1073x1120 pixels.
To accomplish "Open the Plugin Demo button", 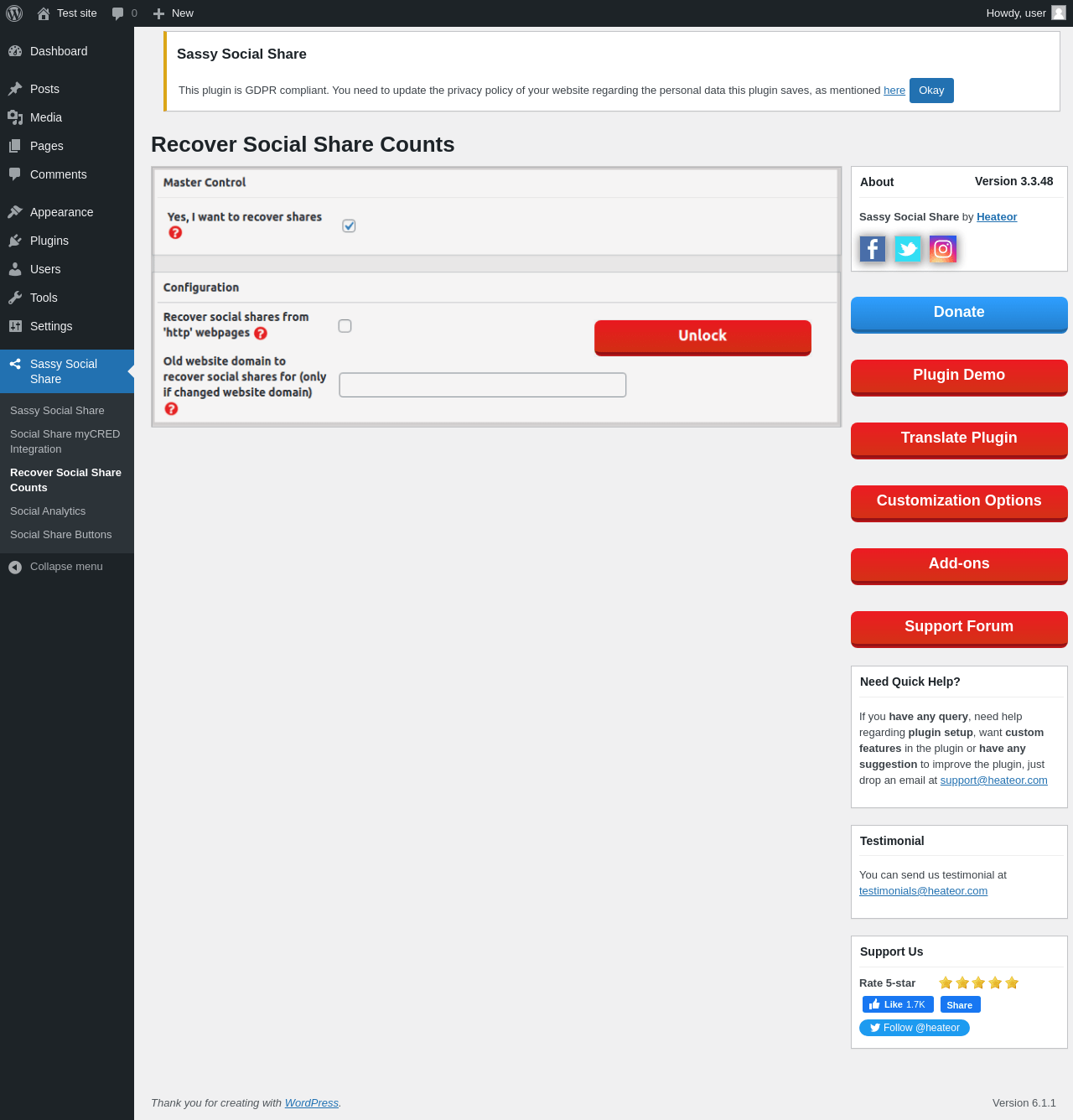I will coord(959,377).
